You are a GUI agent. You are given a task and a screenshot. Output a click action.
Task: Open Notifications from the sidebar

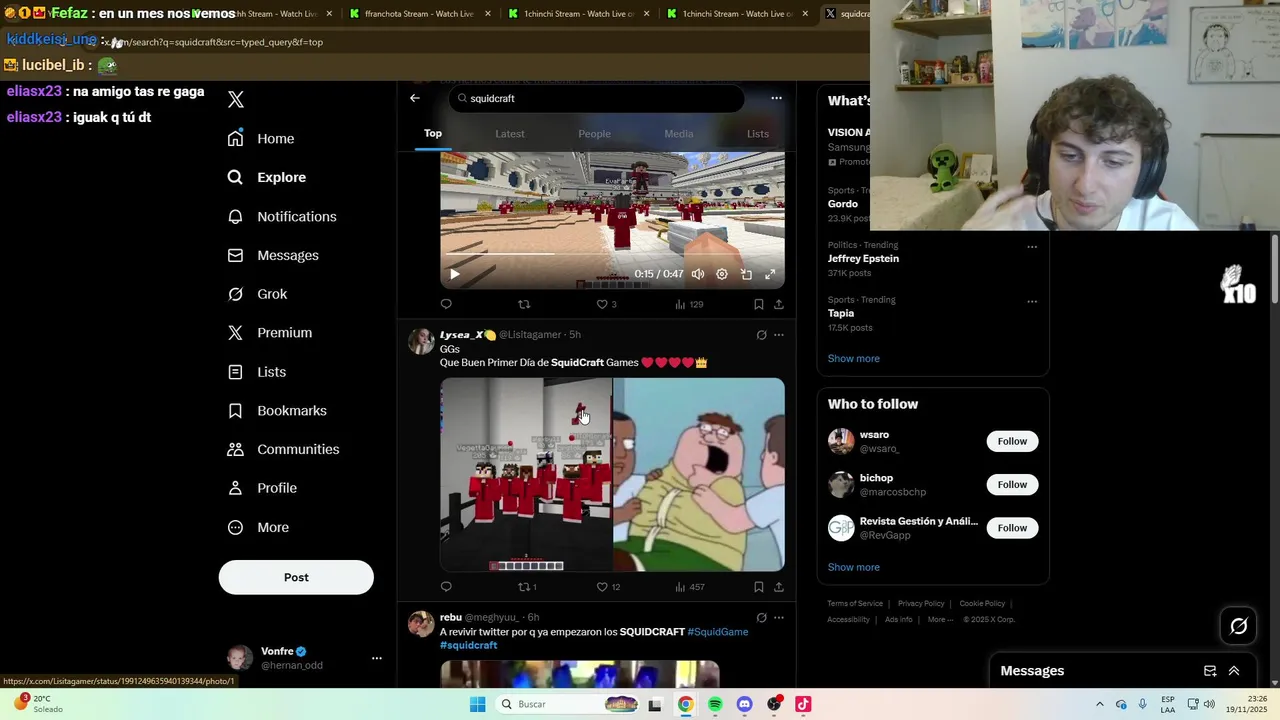(282, 216)
